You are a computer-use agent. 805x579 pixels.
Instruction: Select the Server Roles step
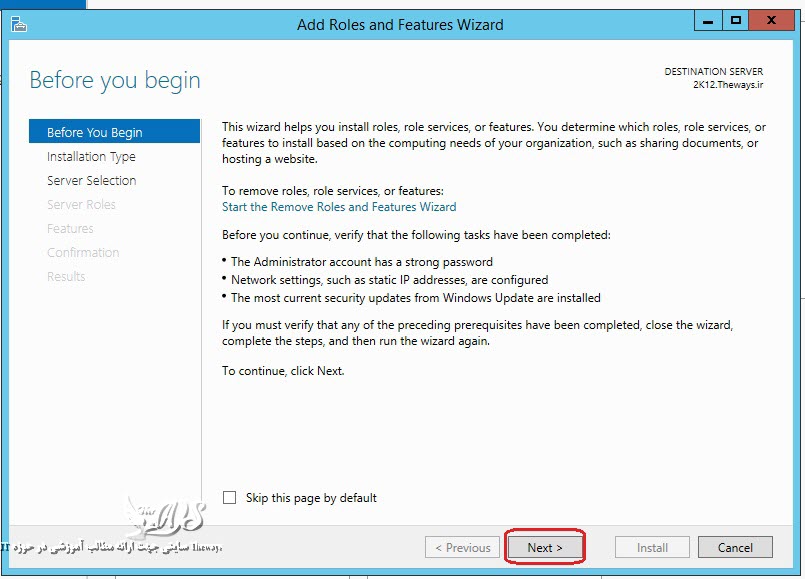[81, 204]
